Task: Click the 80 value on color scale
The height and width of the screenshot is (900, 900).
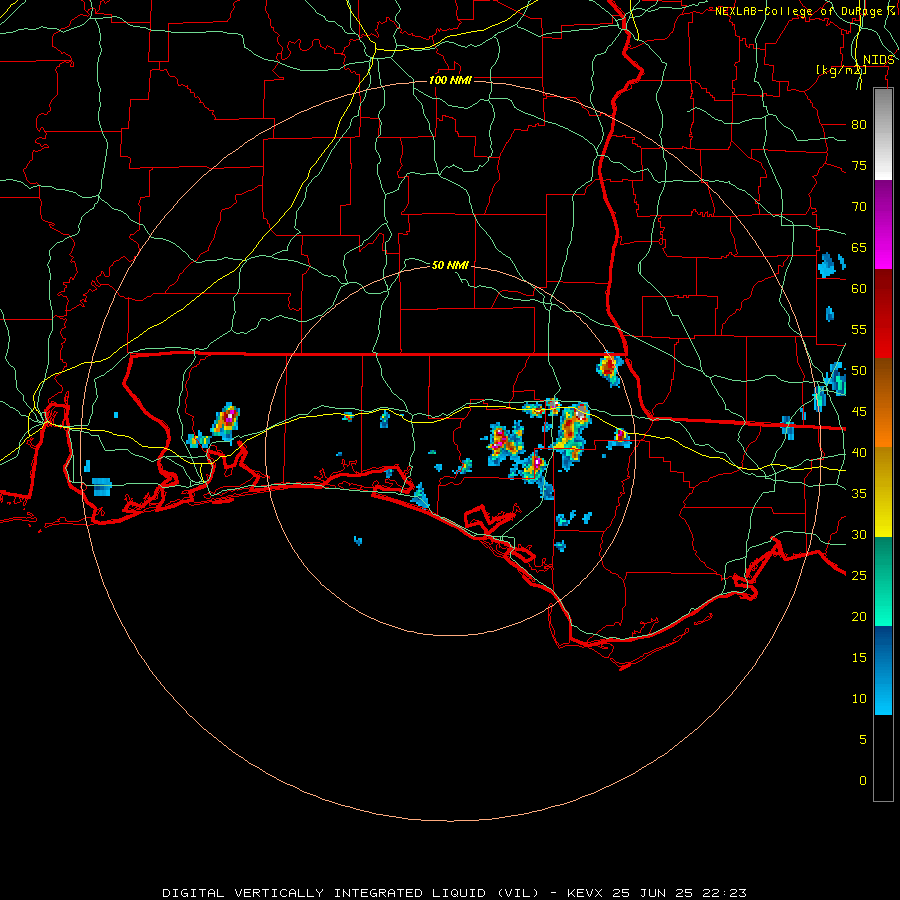Action: coord(859,125)
